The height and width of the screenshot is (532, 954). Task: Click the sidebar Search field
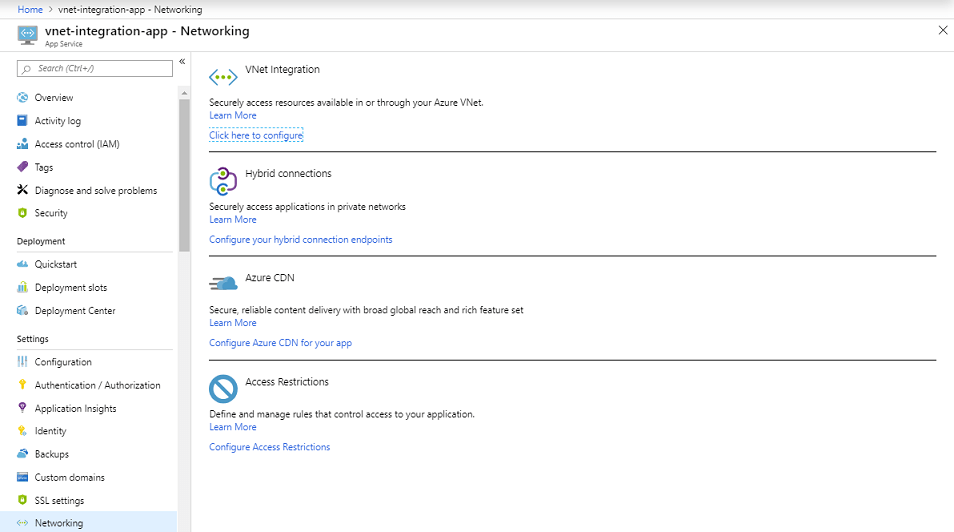95,68
